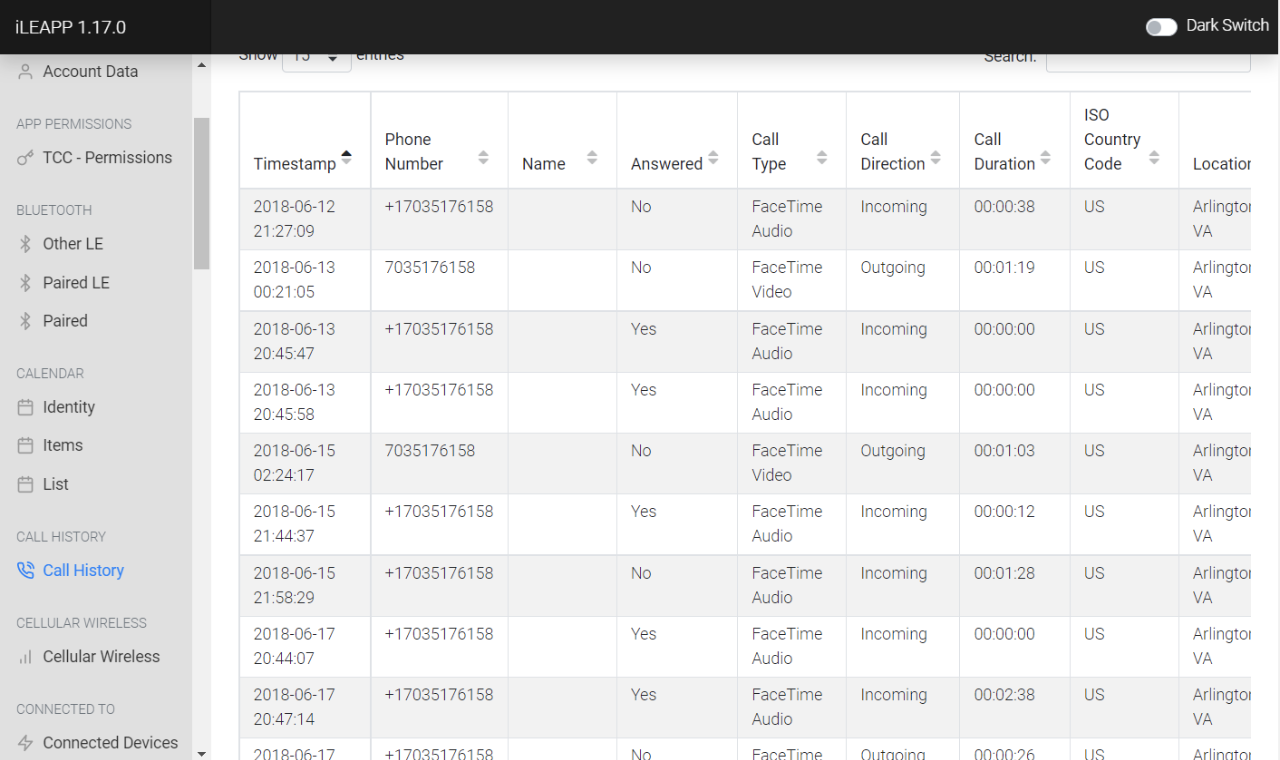The width and height of the screenshot is (1280, 760).
Task: Sort by Call Type column arrows
Action: pos(822,157)
